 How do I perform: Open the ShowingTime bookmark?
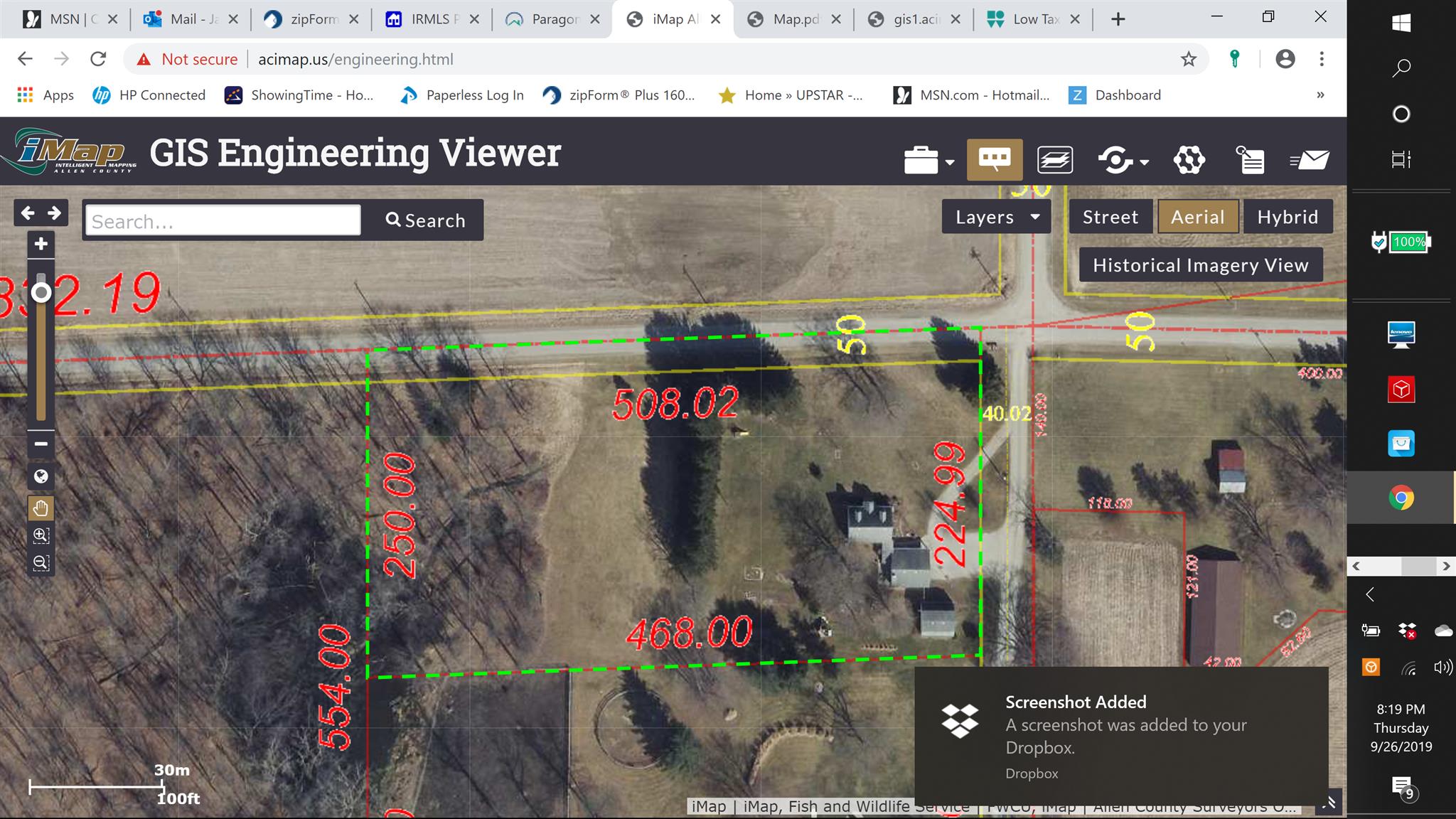pyautogui.click(x=299, y=95)
